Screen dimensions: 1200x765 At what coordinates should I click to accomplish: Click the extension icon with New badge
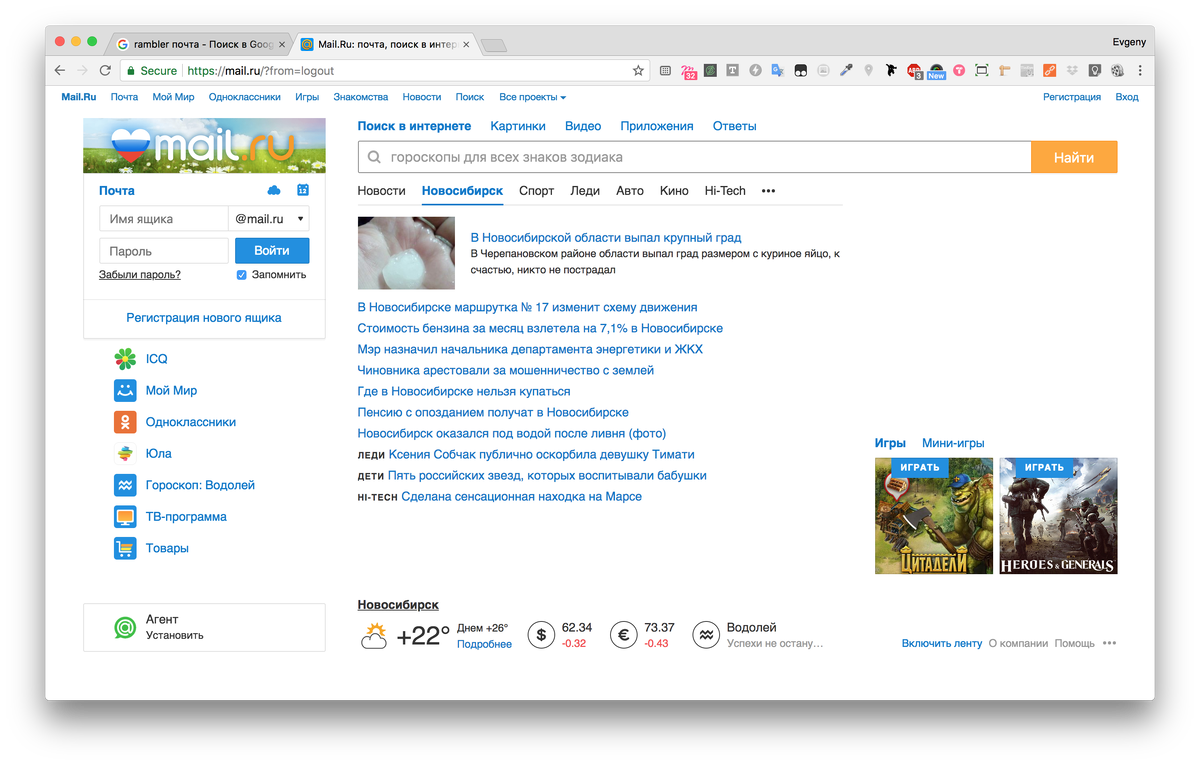click(x=936, y=71)
